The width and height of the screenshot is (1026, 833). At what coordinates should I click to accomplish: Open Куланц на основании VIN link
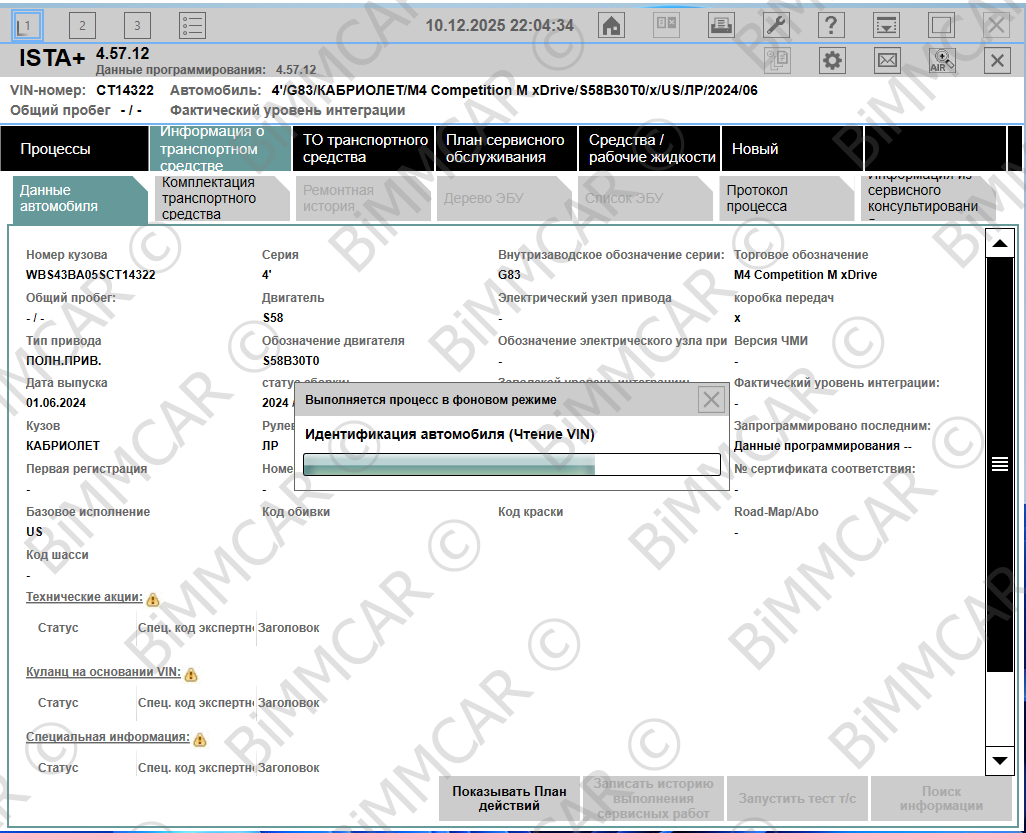103,672
